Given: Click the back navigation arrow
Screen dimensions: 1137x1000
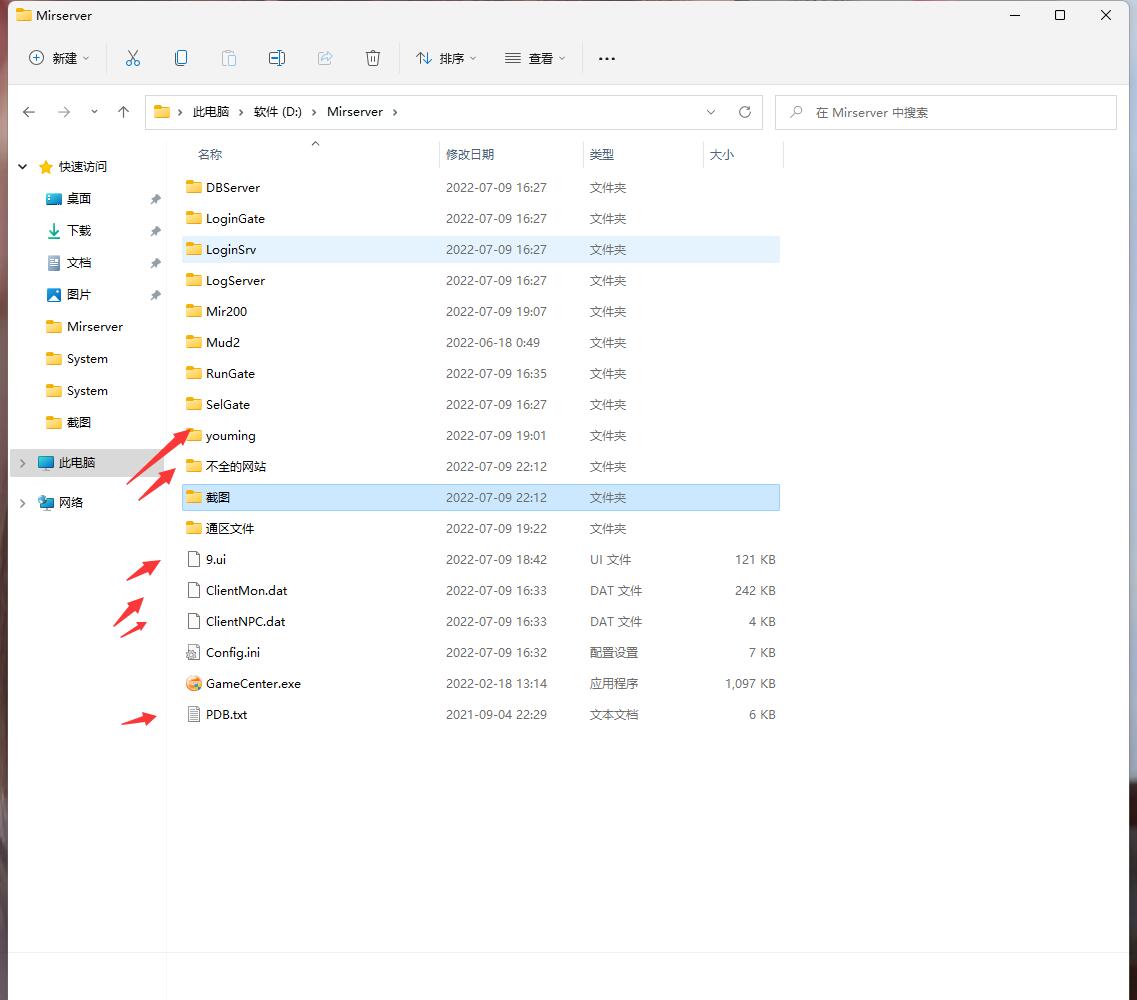Looking at the screenshot, I should (x=29, y=112).
